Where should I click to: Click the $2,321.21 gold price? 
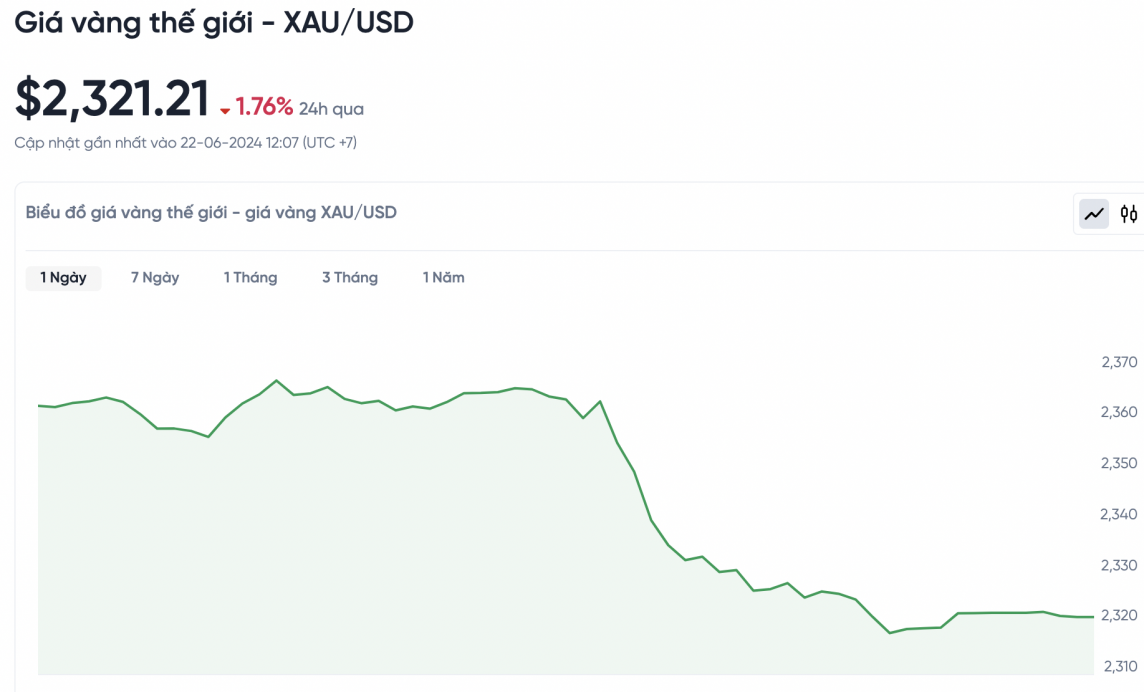point(112,99)
